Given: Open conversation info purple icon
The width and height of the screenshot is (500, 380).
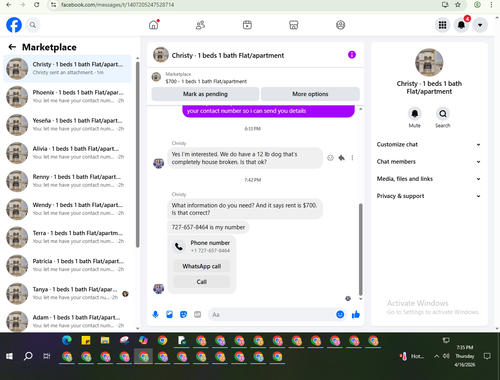Looking at the screenshot, I should tap(352, 55).
